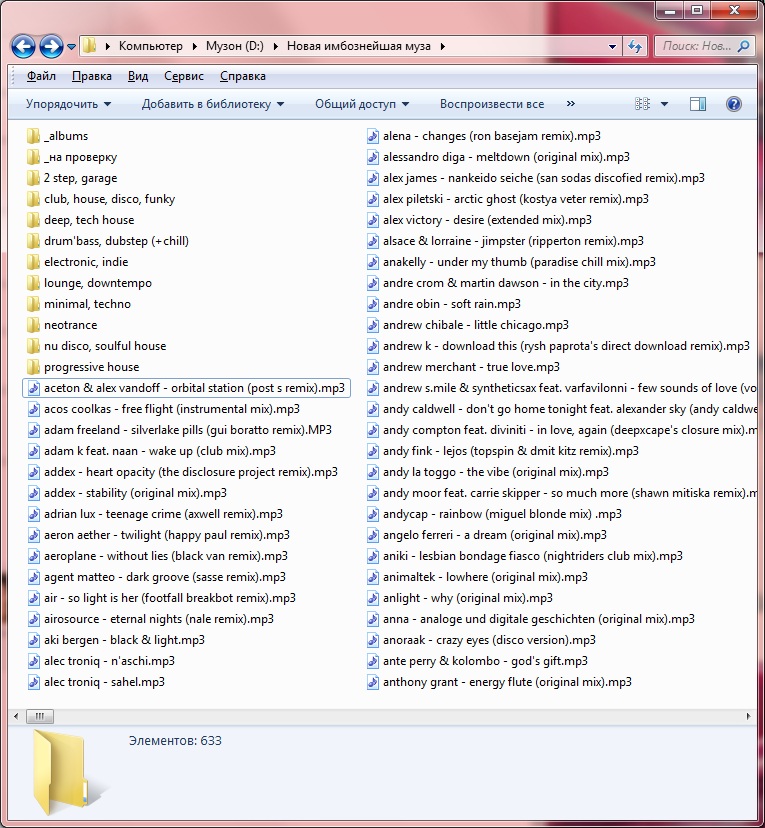Click the change view icon
This screenshot has width=765, height=828.
(642, 104)
